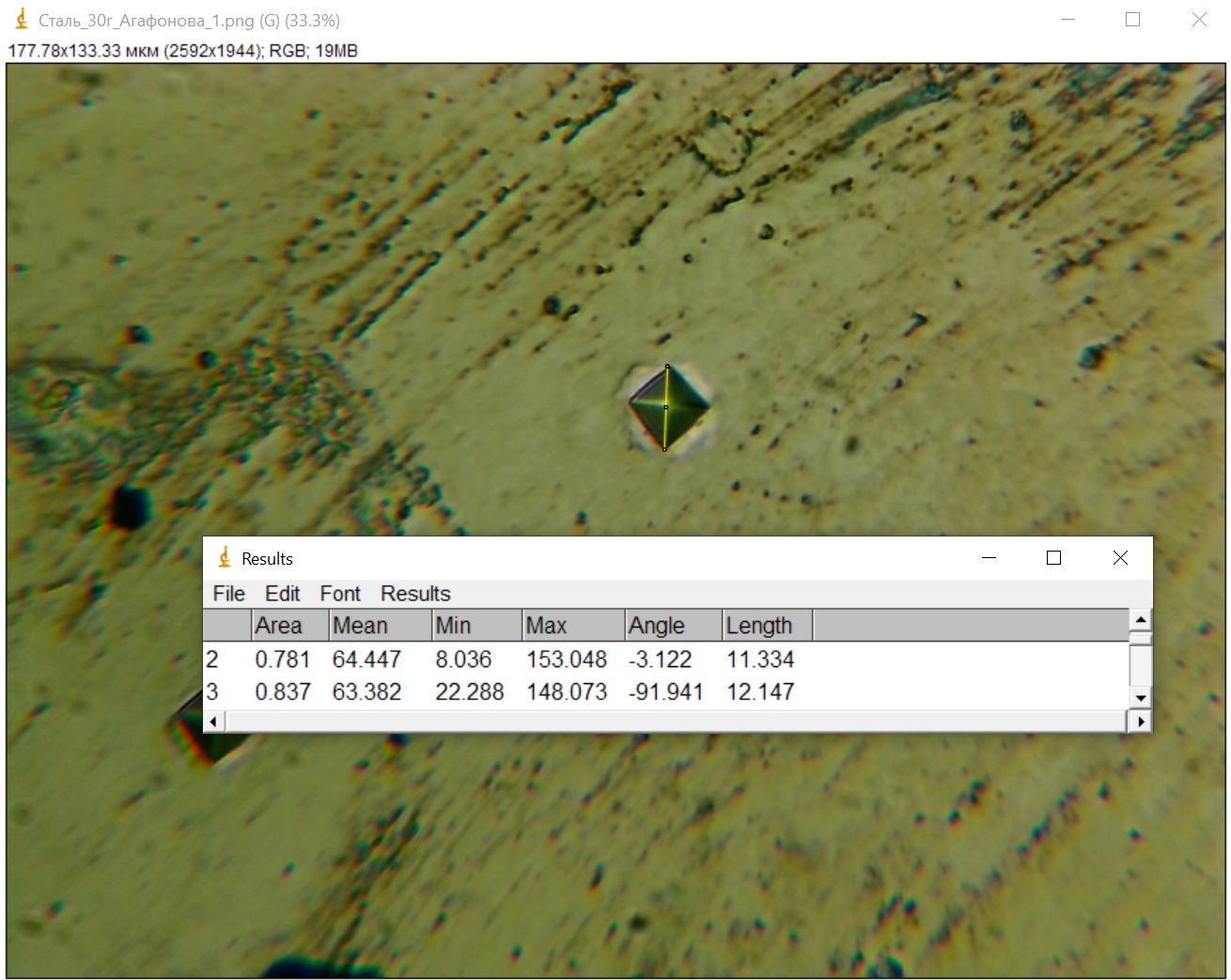Select Max value 153.048
Image resolution: width=1231 pixels, height=980 pixels.
(567, 660)
